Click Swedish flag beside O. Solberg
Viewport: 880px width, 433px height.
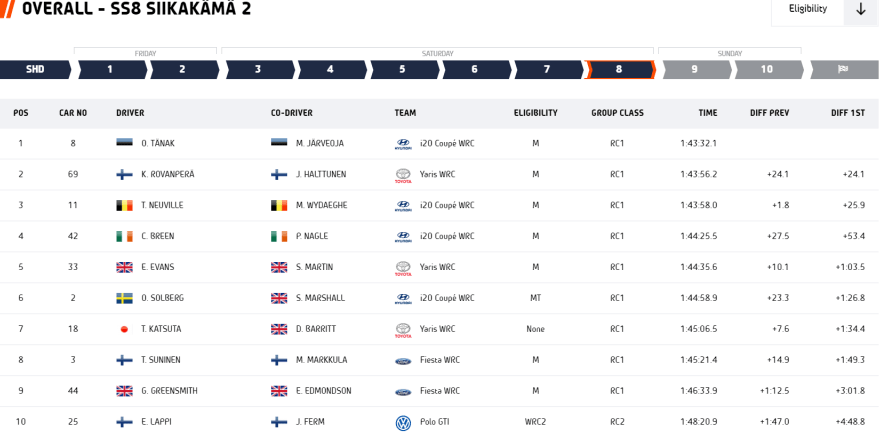pyautogui.click(x=125, y=298)
